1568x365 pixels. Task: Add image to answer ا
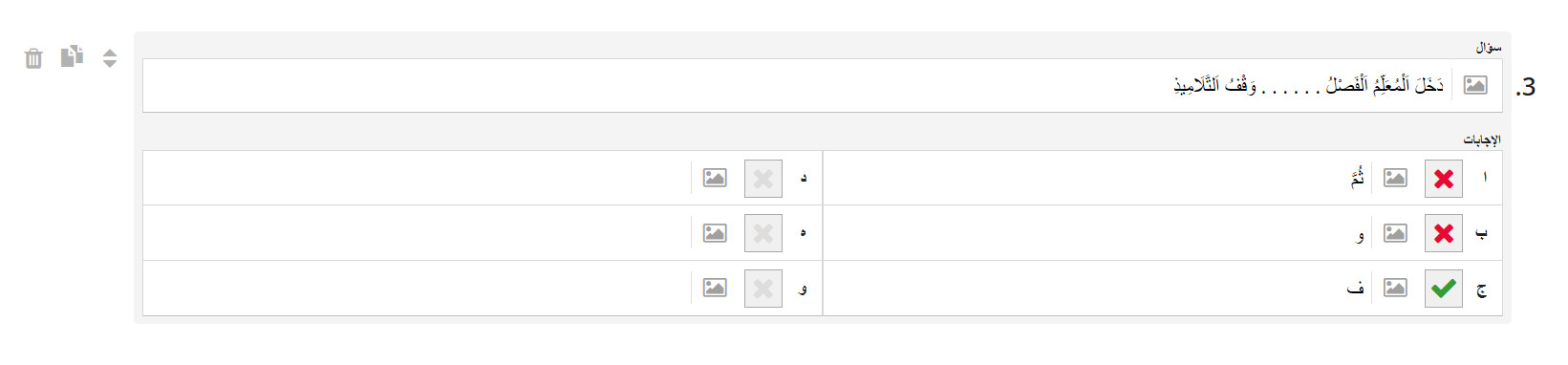coord(1395,178)
